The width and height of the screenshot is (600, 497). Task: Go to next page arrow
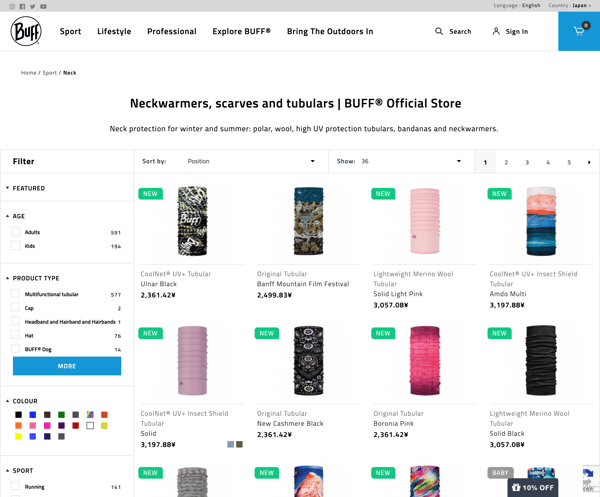pos(589,162)
